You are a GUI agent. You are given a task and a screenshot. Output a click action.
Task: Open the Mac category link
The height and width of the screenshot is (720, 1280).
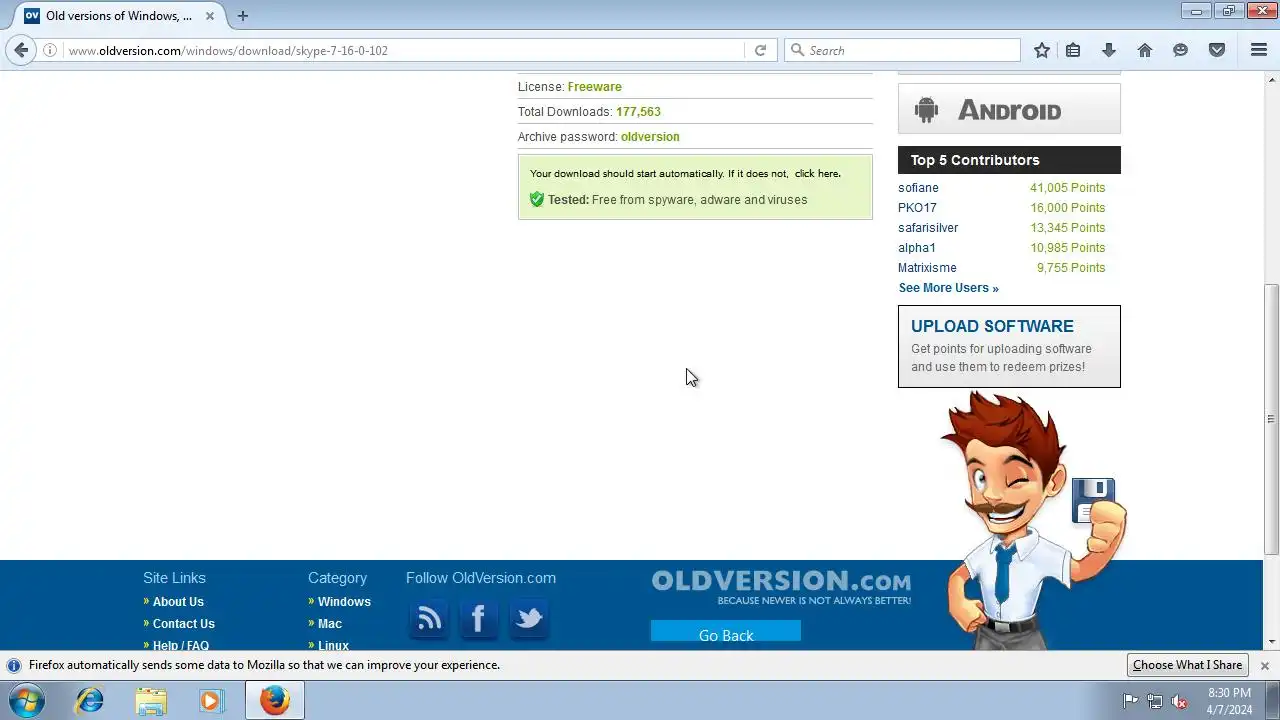[x=330, y=624]
